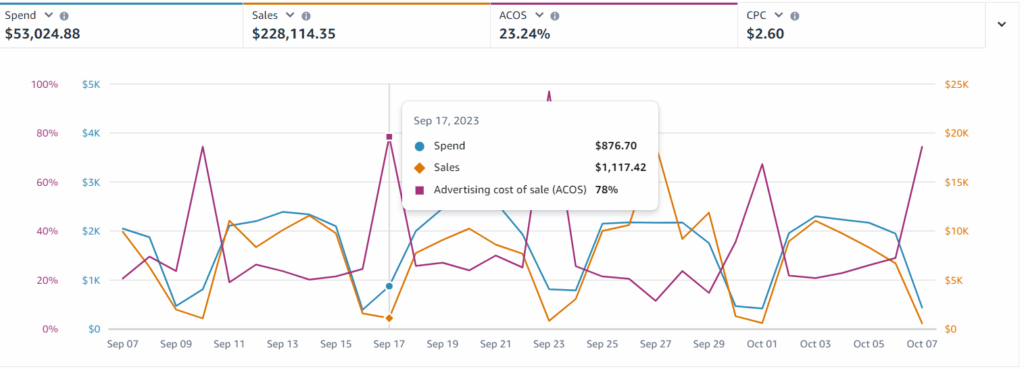Click the Sep 21 axis label

click(496, 344)
